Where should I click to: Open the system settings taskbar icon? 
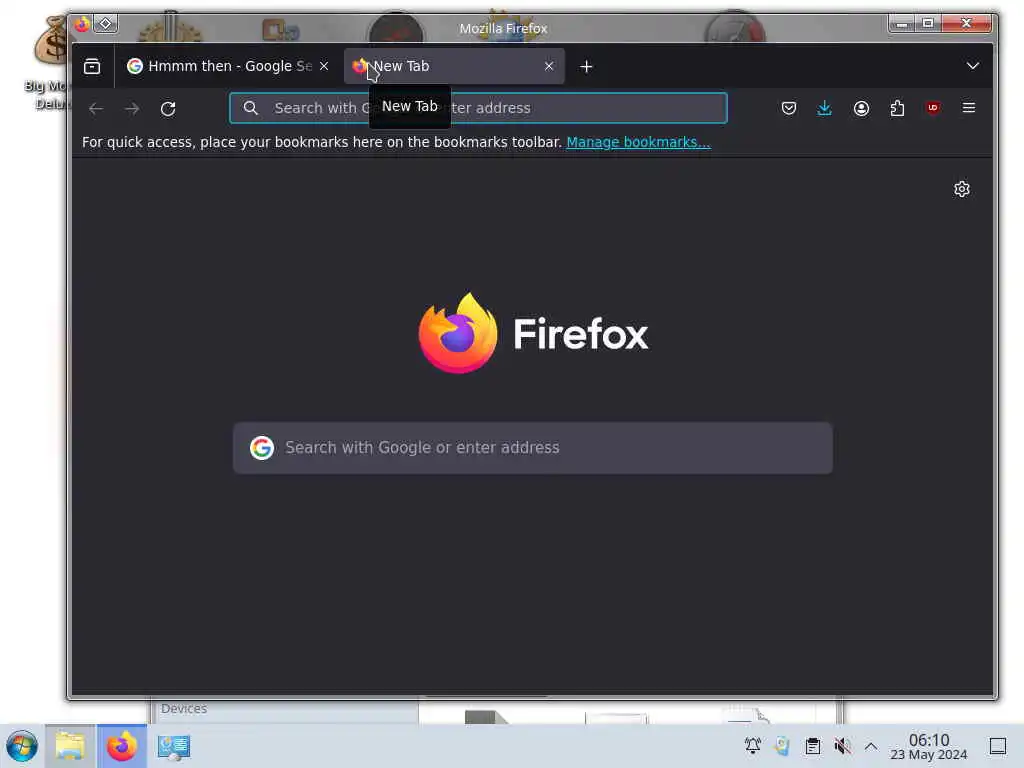point(174,746)
